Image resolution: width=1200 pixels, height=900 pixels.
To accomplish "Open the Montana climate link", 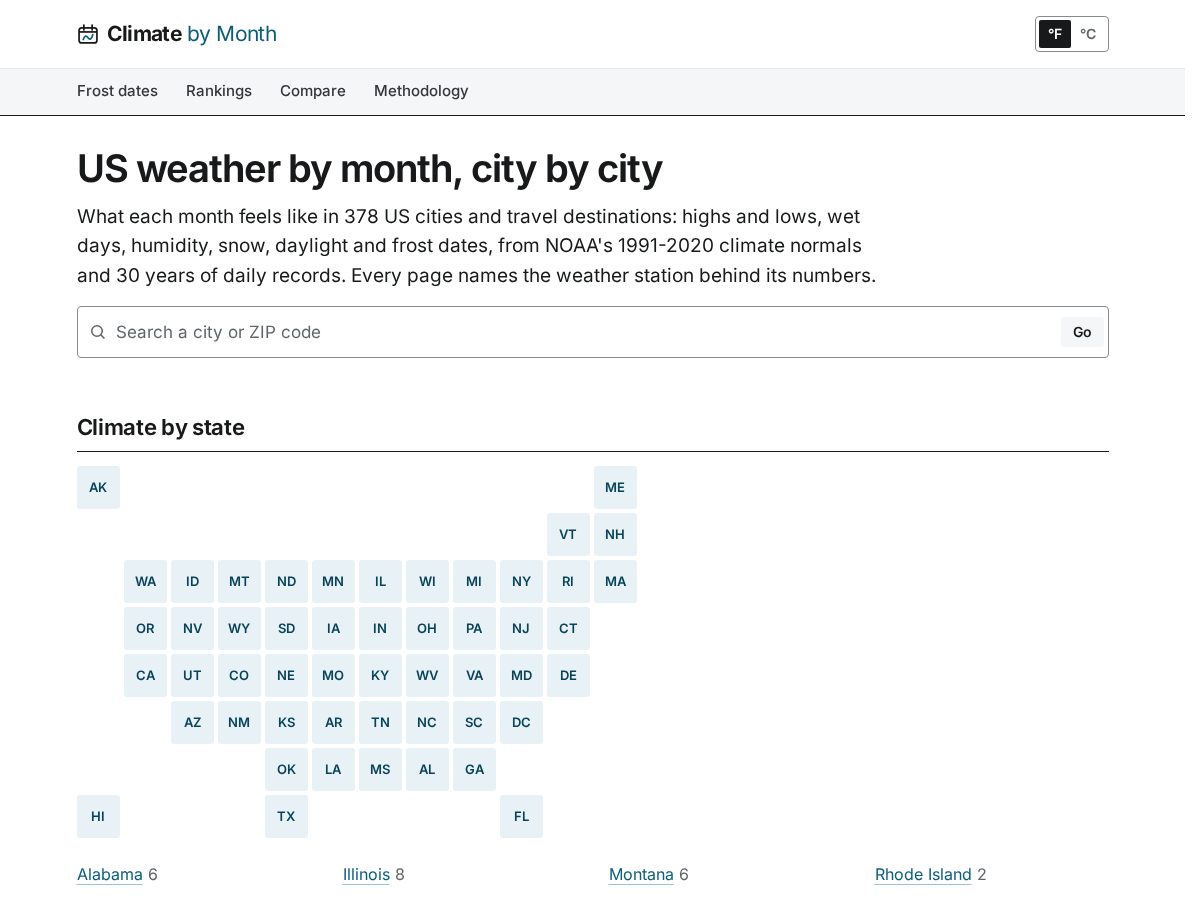I will tap(641, 875).
